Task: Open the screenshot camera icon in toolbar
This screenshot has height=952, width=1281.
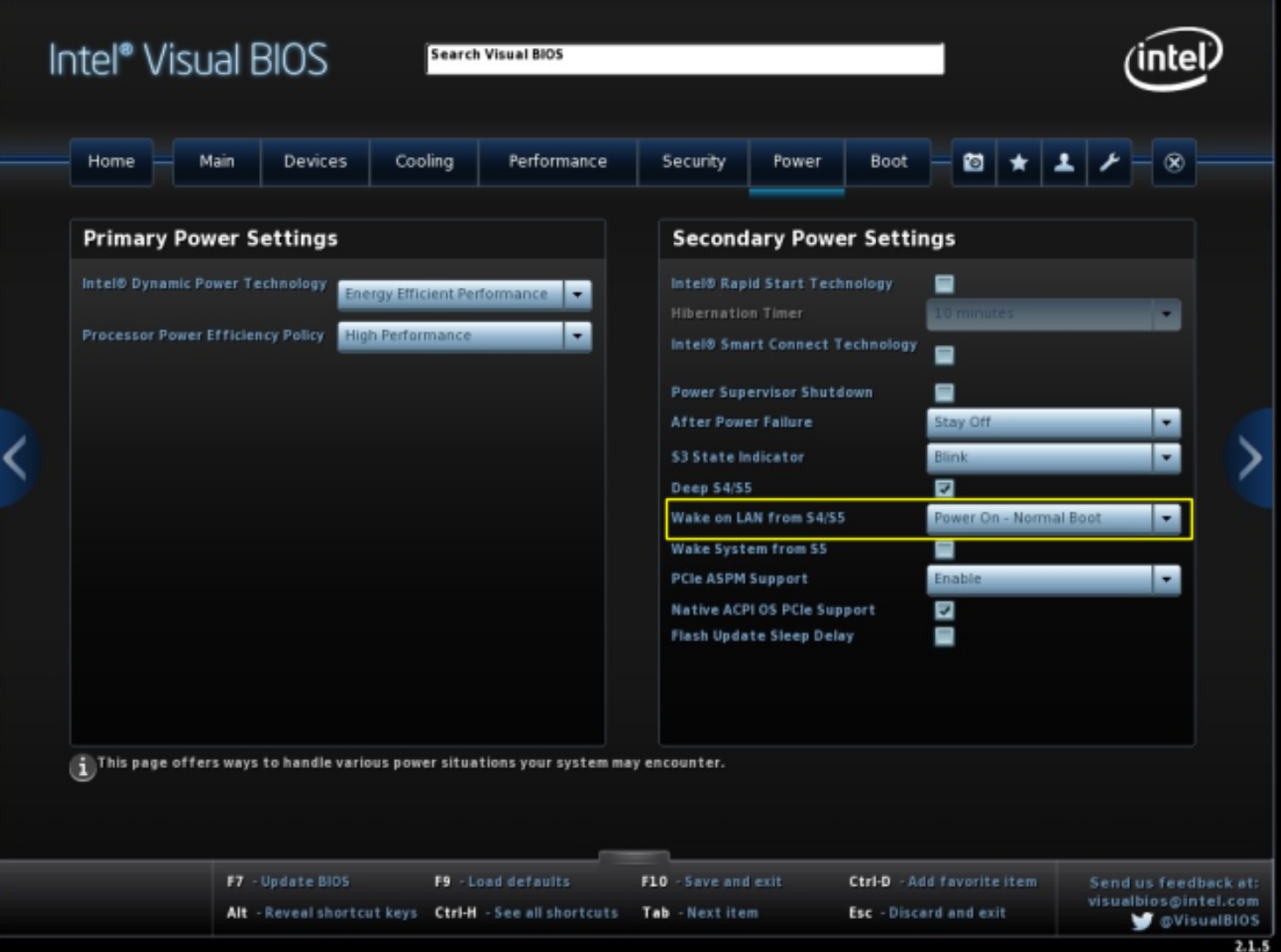Action: 973,162
